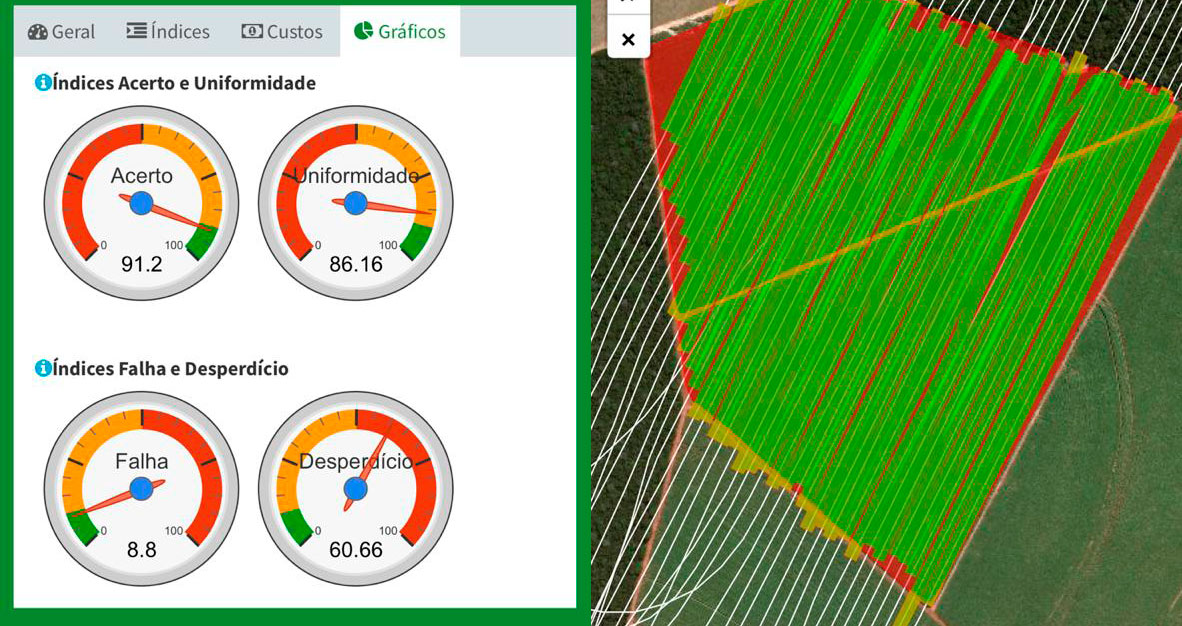Click the info icon beside Índices Acerto e Uniformidade
The width and height of the screenshot is (1182, 626).
click(43, 83)
